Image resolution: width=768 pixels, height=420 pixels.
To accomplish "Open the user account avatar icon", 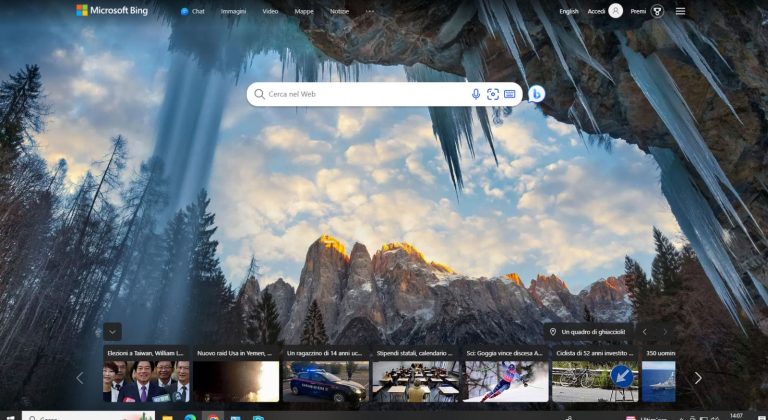I will tap(615, 11).
